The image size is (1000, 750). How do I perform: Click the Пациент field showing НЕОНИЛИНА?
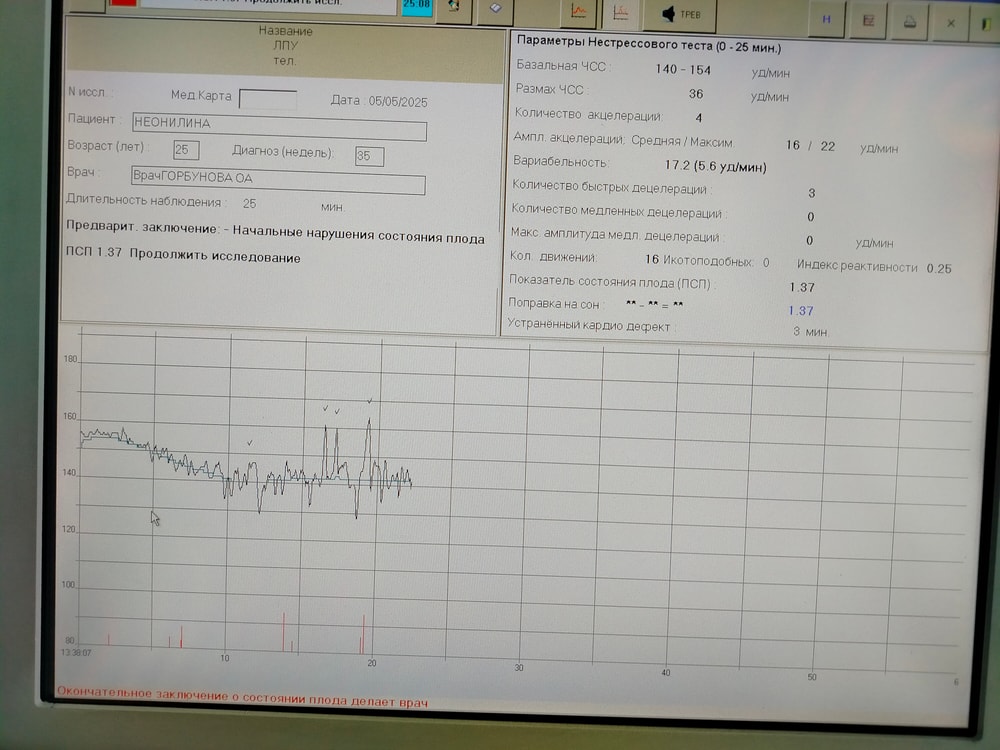279,129
